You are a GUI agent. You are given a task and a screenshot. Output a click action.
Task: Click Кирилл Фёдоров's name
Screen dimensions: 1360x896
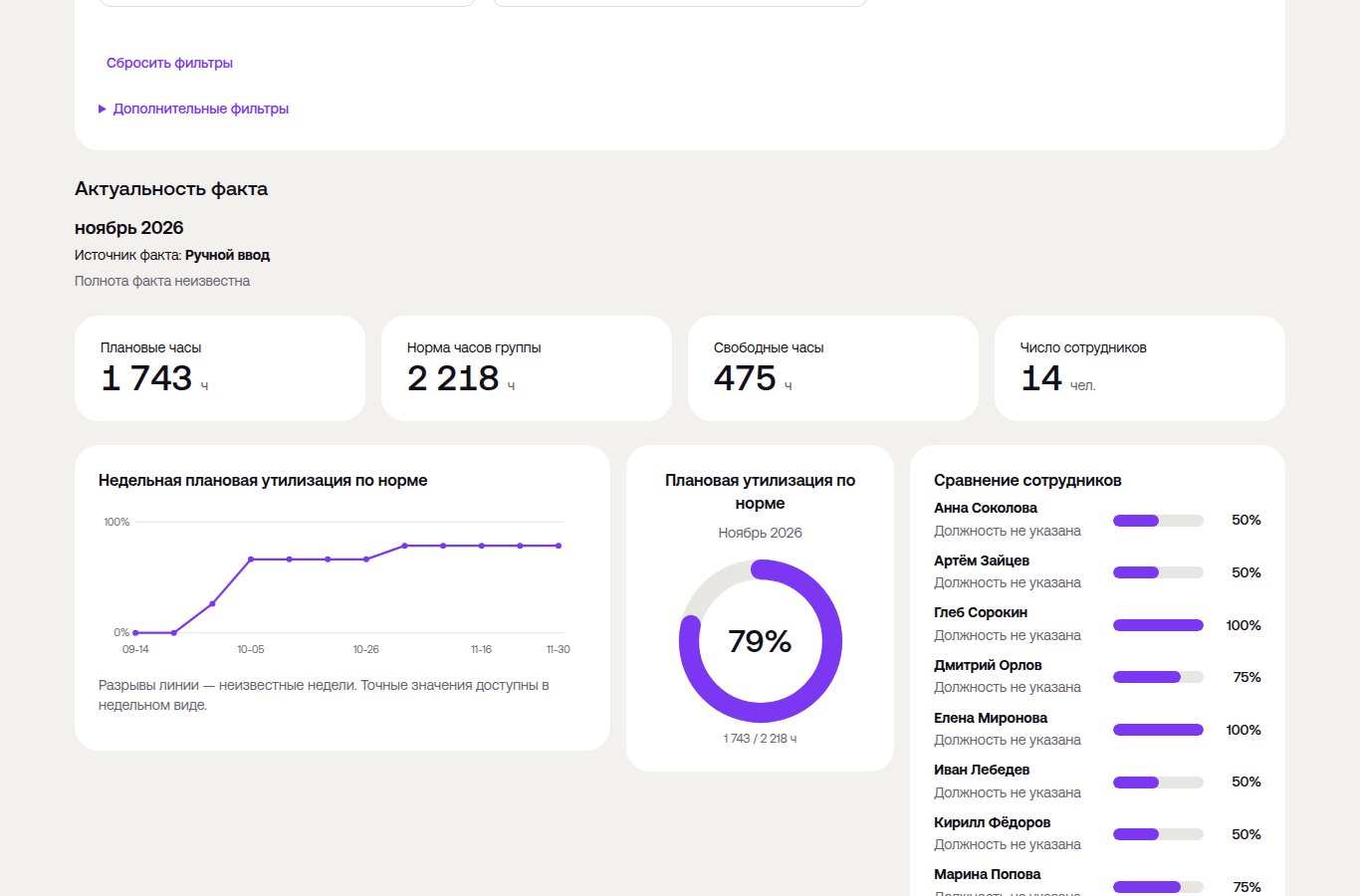tap(993, 822)
